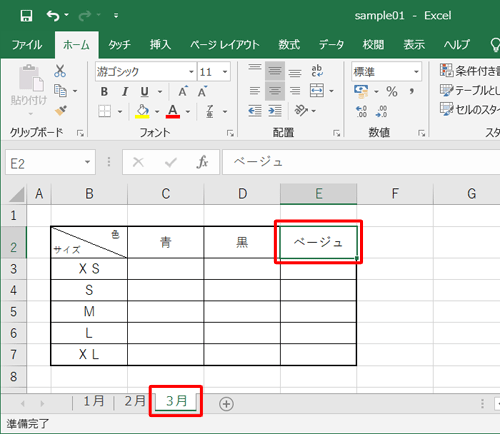
Task: Save the workbook with the floppy disk icon
Action: [26, 16]
